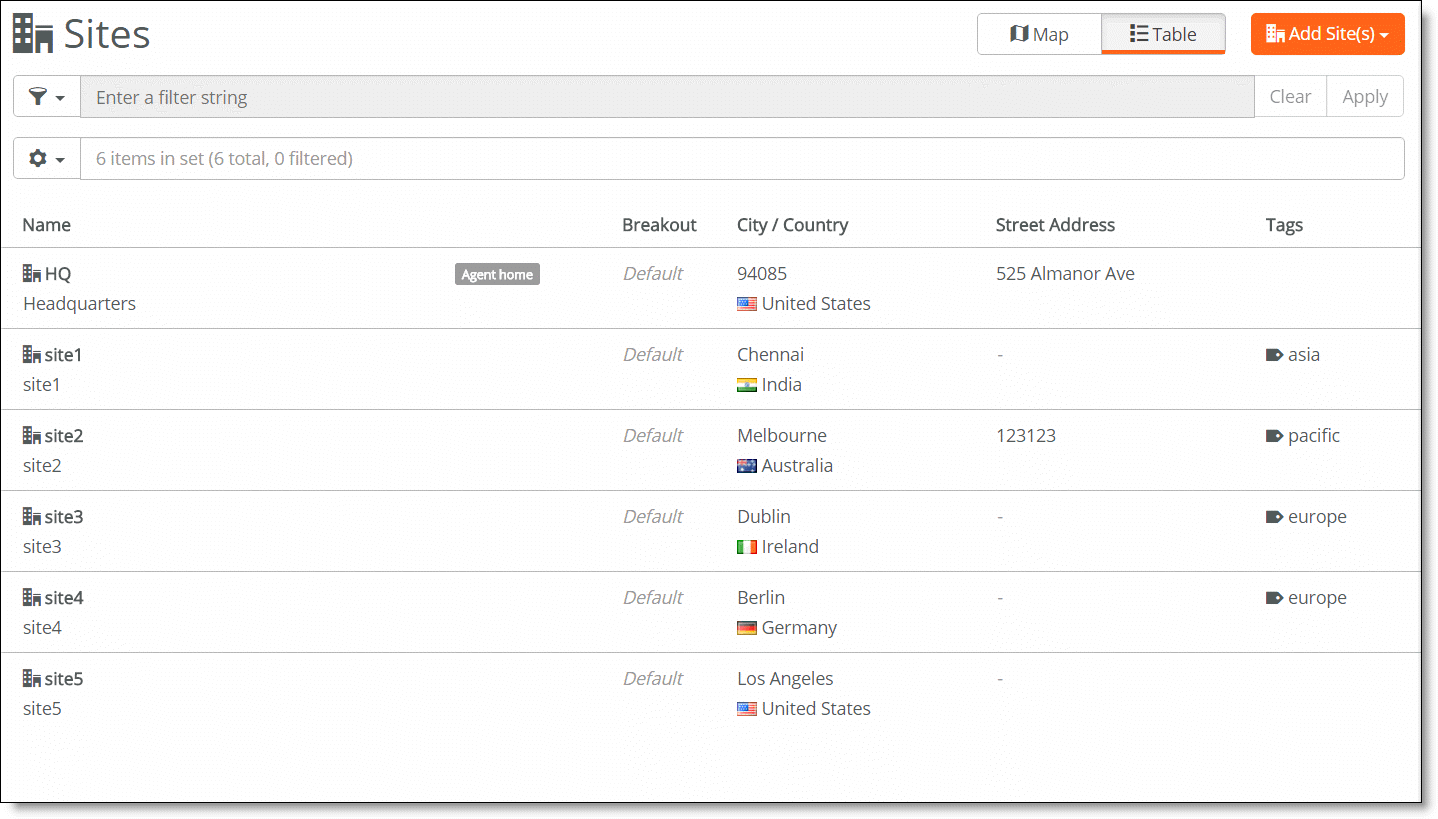Click the United States flag in site5 row

(x=747, y=709)
